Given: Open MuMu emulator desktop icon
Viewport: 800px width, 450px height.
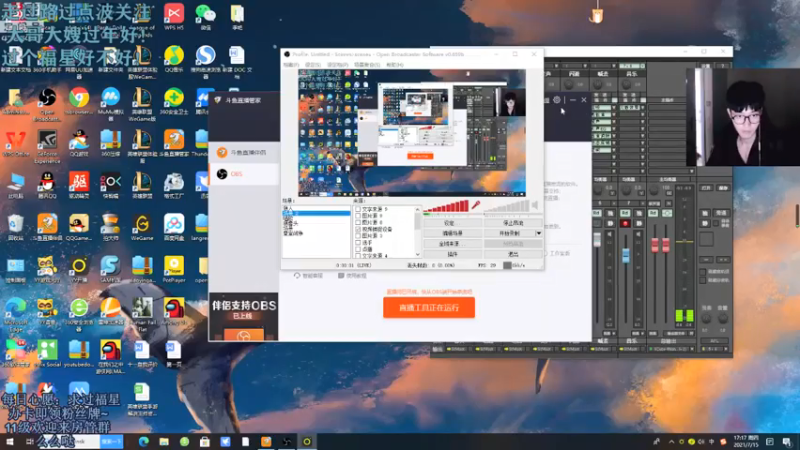Looking at the screenshot, I should point(110,104).
